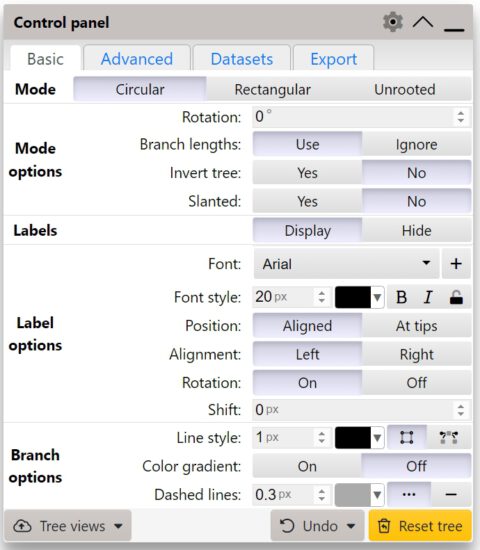The image size is (480, 550).
Task: Open the label font color swatch
Action: point(359,297)
